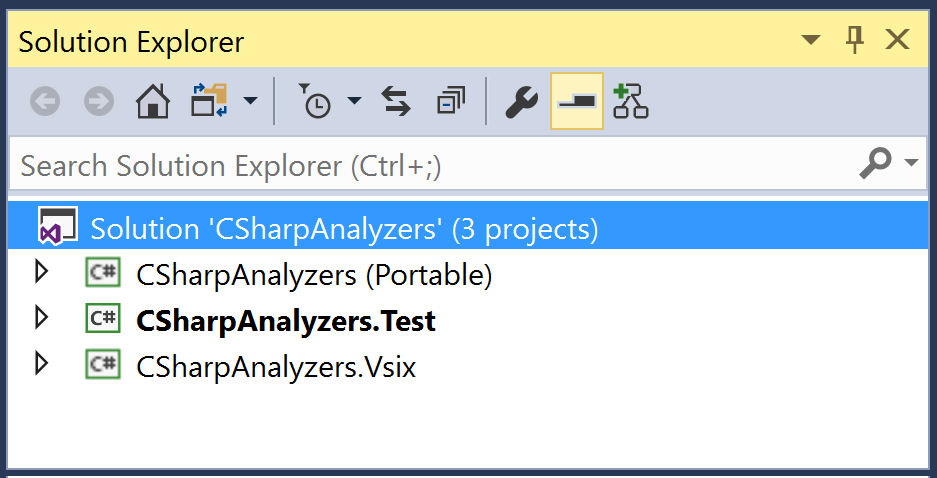Select the CSharpAnalyzers.Vsix project name
Viewport: 937px width, 478px height.
(x=276, y=366)
